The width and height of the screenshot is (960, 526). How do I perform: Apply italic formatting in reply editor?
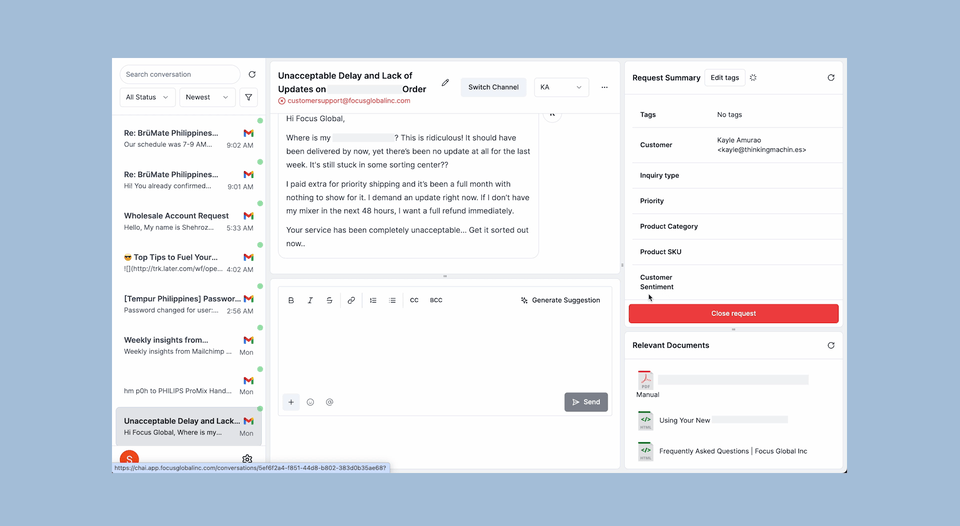coord(310,300)
